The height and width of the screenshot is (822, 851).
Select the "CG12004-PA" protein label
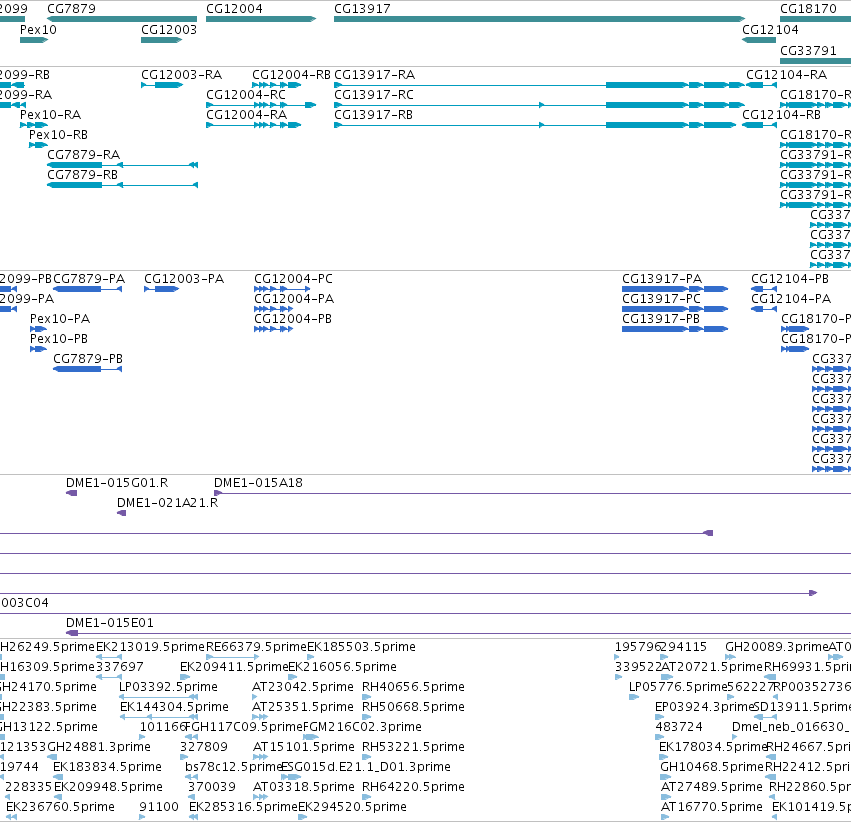pyautogui.click(x=294, y=298)
